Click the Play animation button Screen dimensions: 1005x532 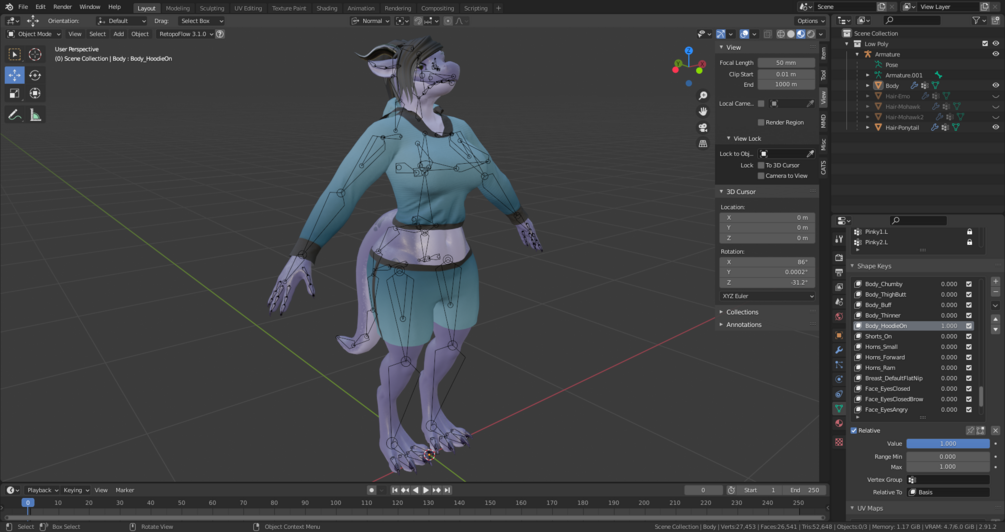[x=426, y=490]
